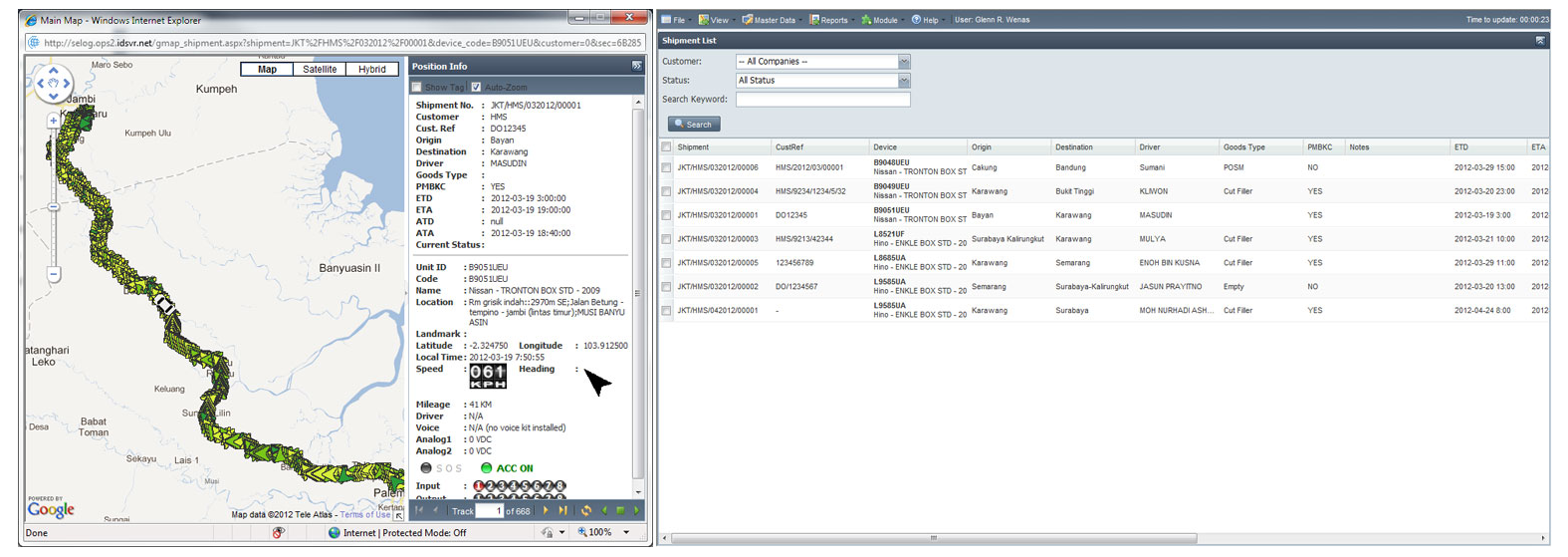Tick the checkbox for shipment JKT/HMS/032012/00006
This screenshot has height=557, width=1568.
point(666,168)
